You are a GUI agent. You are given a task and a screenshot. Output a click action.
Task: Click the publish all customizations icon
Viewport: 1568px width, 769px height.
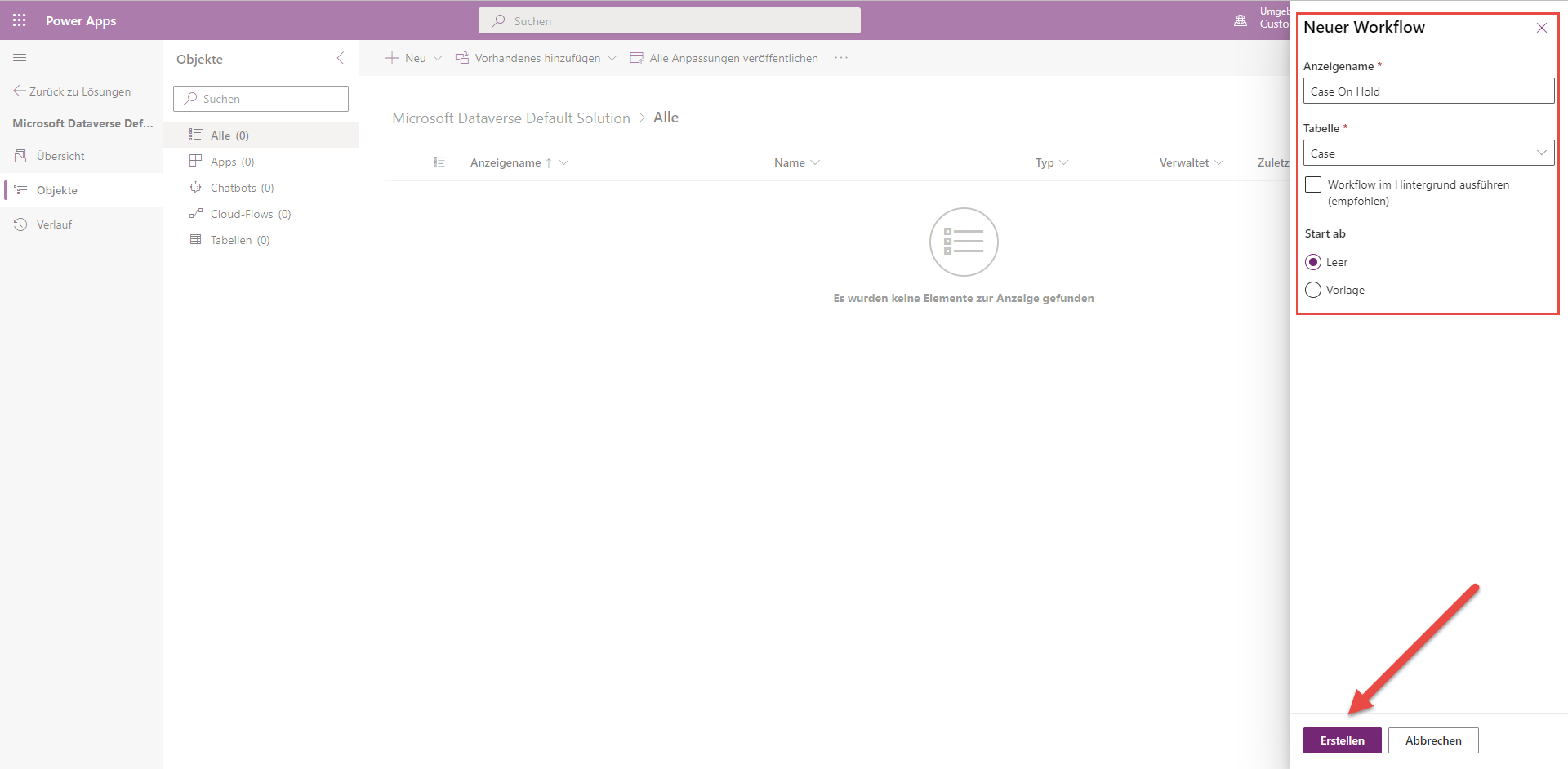[x=636, y=58]
